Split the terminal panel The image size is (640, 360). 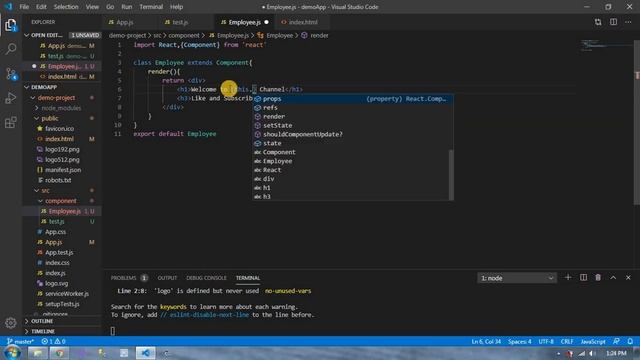[583, 278]
